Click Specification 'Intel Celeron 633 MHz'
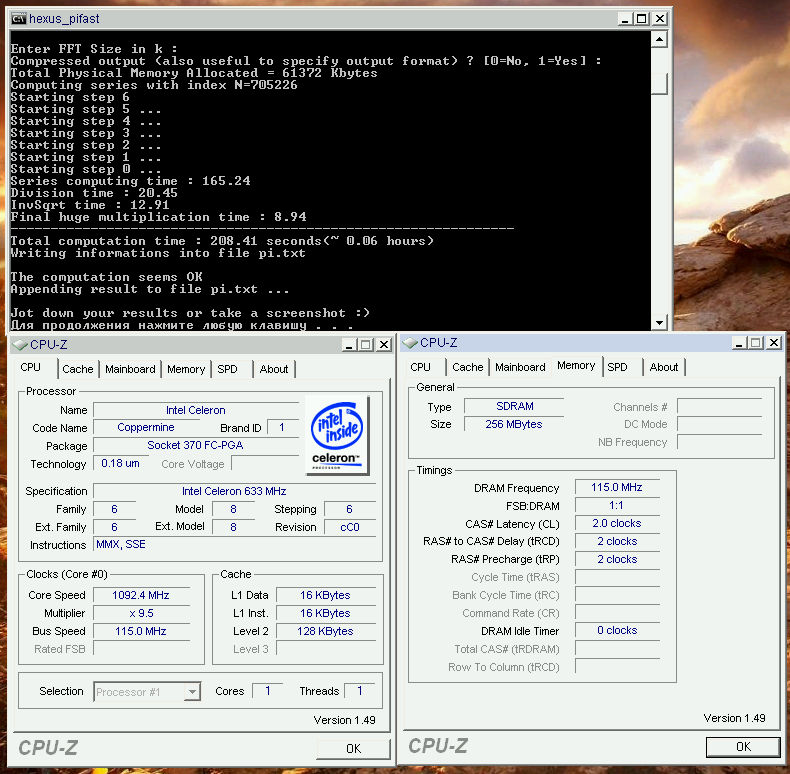The height and width of the screenshot is (774, 790). coord(234,491)
